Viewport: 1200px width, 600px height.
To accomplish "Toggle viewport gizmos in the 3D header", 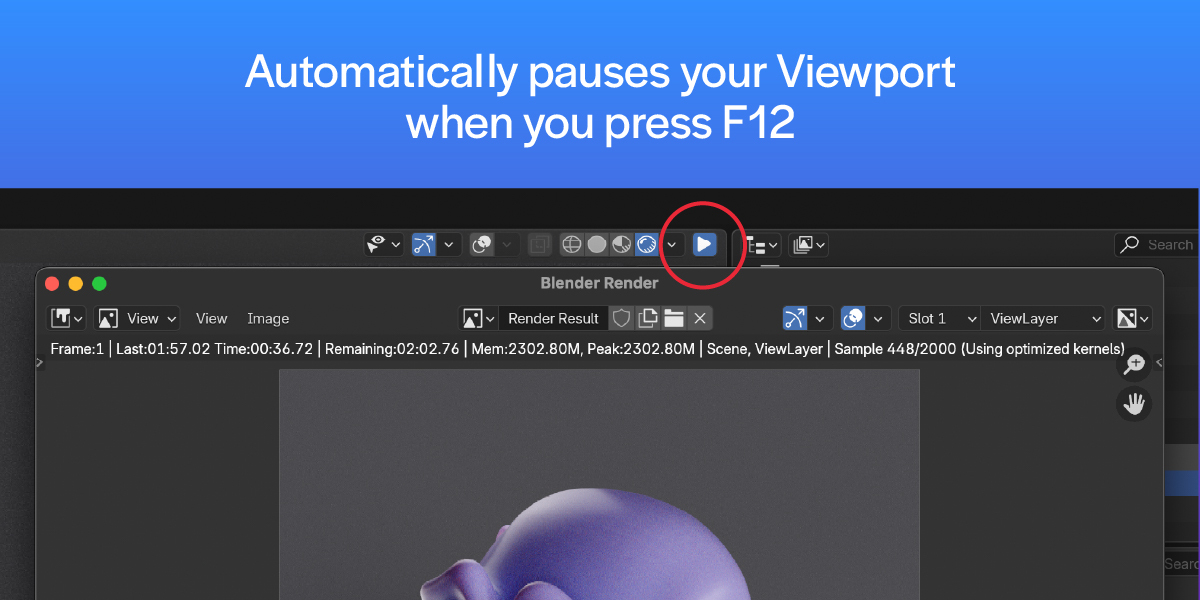I will 424,244.
